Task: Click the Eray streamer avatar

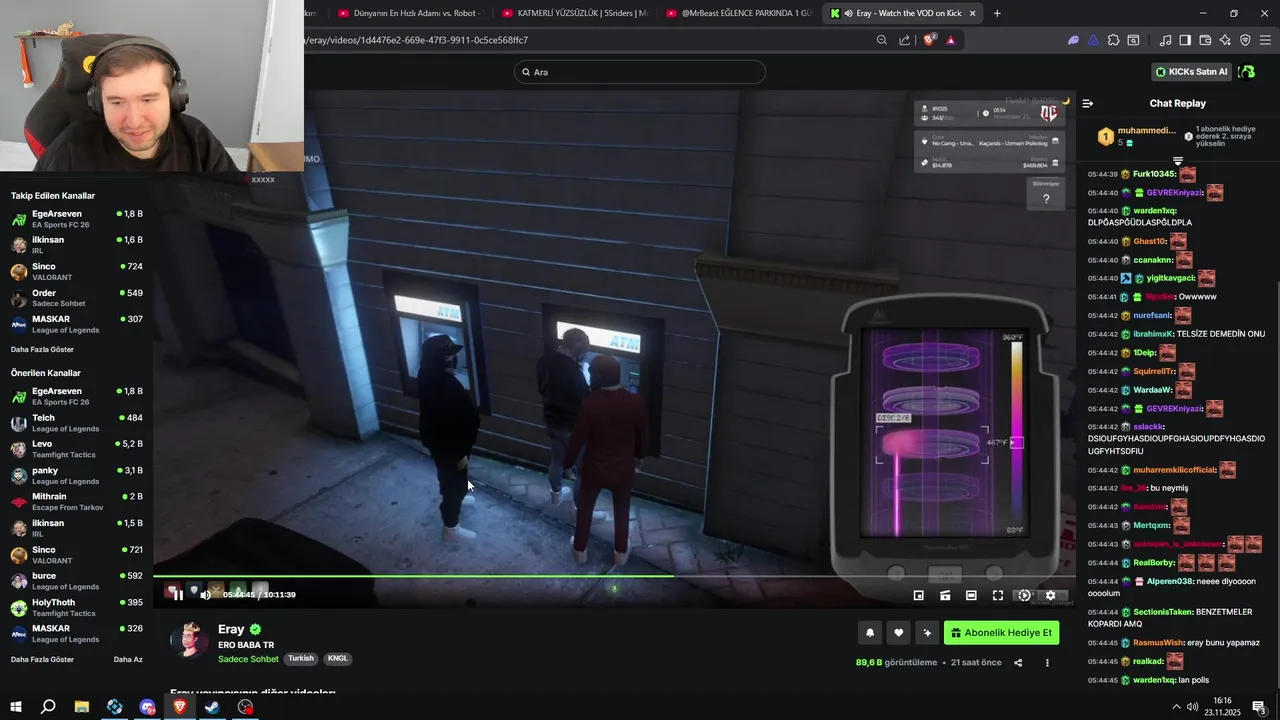Action: (189, 640)
